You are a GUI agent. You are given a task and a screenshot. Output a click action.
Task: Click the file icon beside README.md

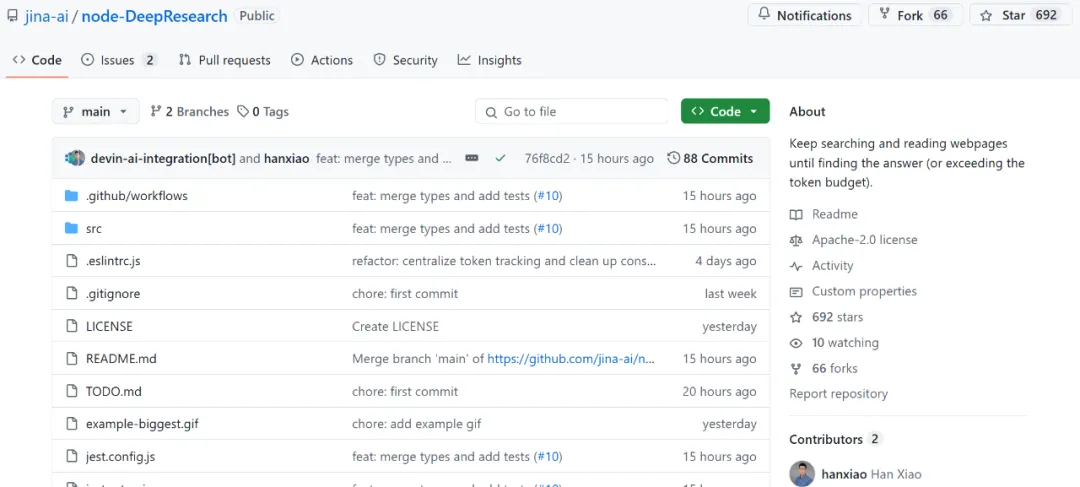71,358
